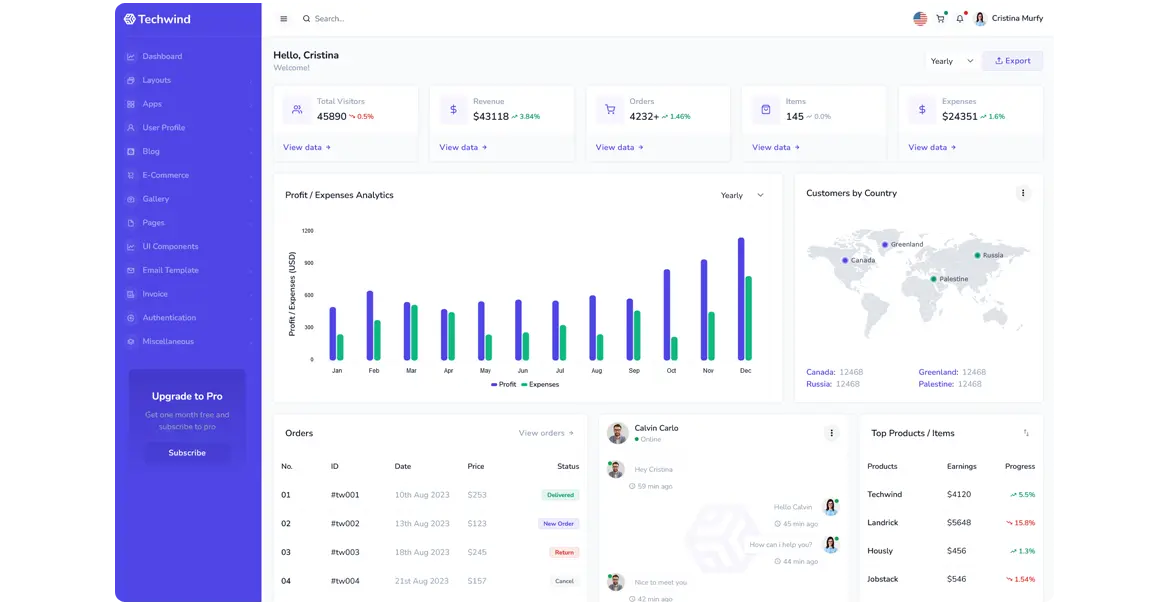Toggle the Profit series in chart legend
The image size is (1175, 605).
(x=504, y=384)
